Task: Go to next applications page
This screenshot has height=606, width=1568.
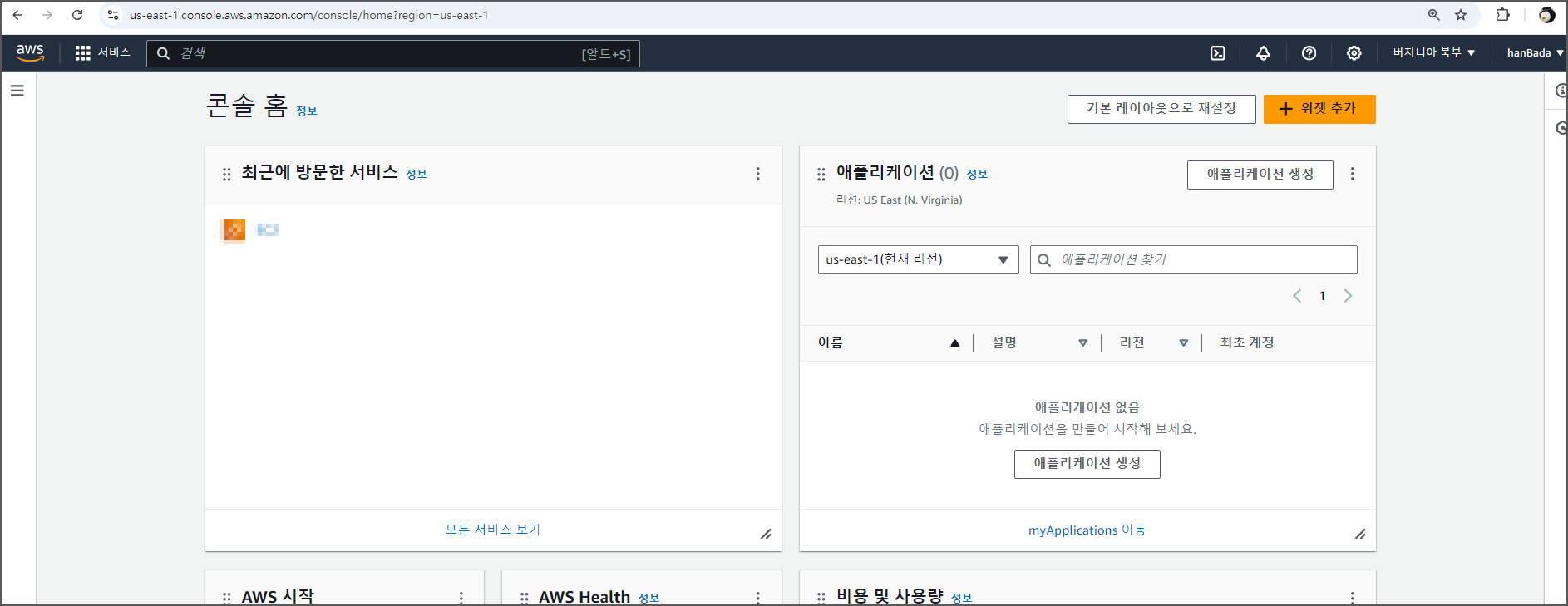Action: 1348,296
